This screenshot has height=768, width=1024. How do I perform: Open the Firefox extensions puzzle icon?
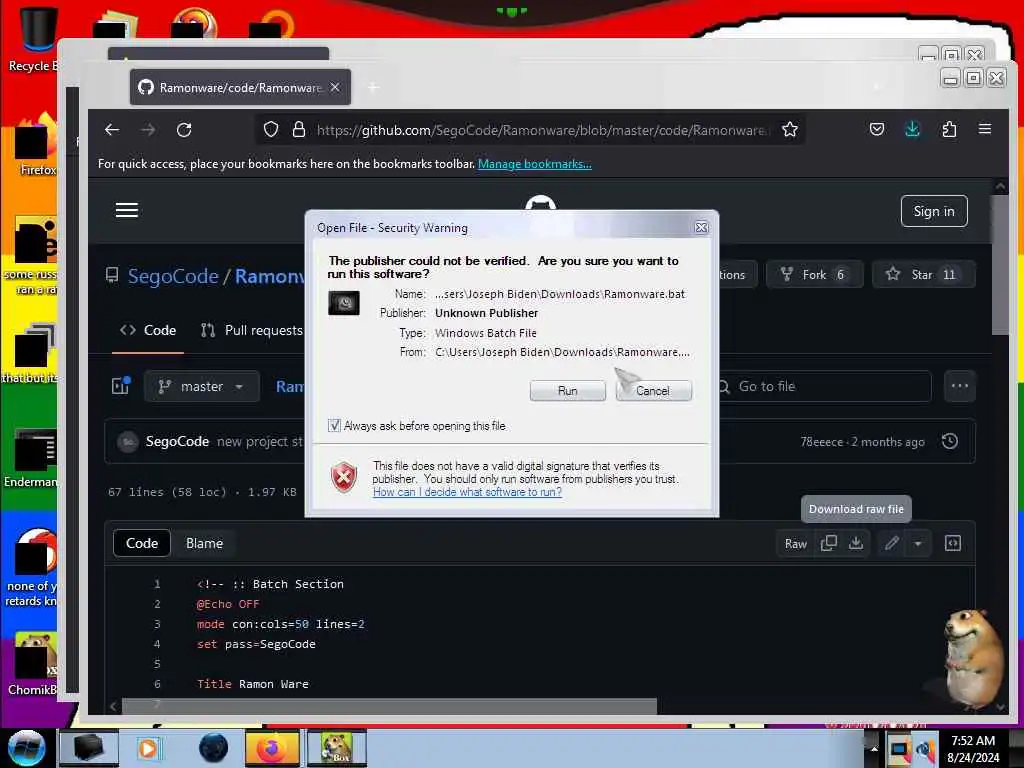[949, 129]
